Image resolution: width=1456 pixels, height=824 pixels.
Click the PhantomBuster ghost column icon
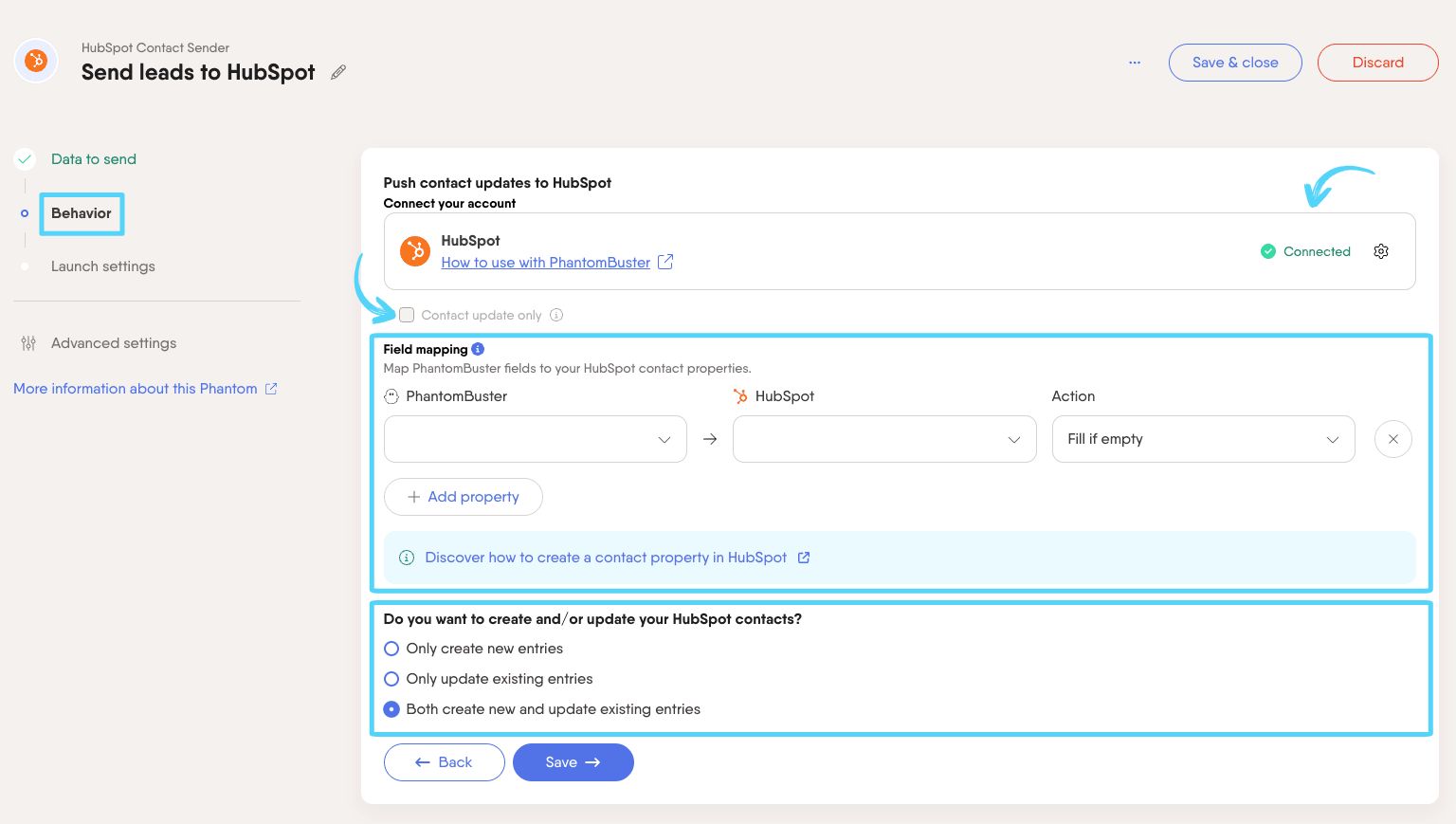(391, 396)
